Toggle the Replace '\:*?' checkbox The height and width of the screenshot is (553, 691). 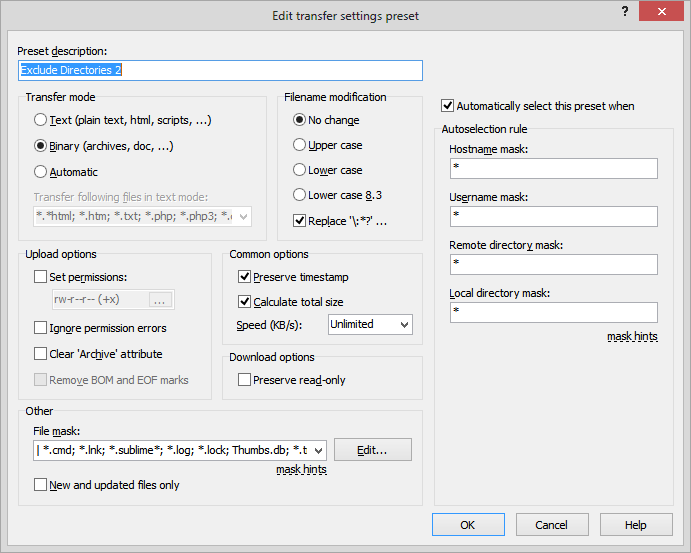pos(300,220)
